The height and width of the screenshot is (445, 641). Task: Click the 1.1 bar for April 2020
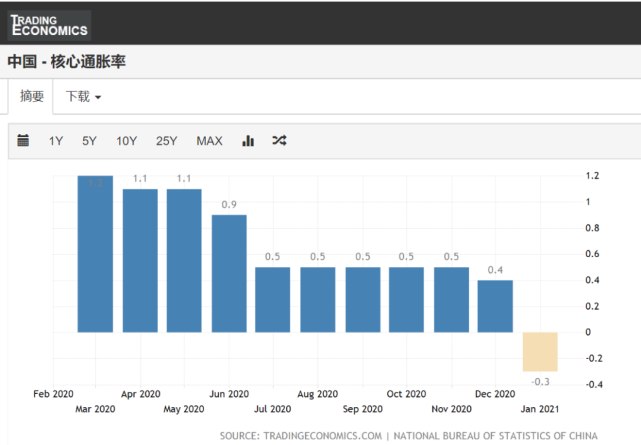(140, 260)
